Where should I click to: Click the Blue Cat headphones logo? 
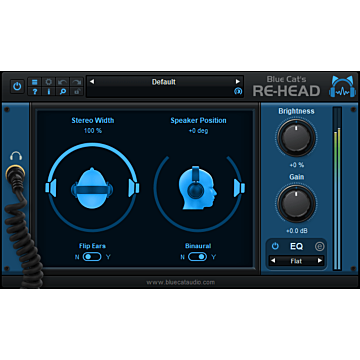342,86
